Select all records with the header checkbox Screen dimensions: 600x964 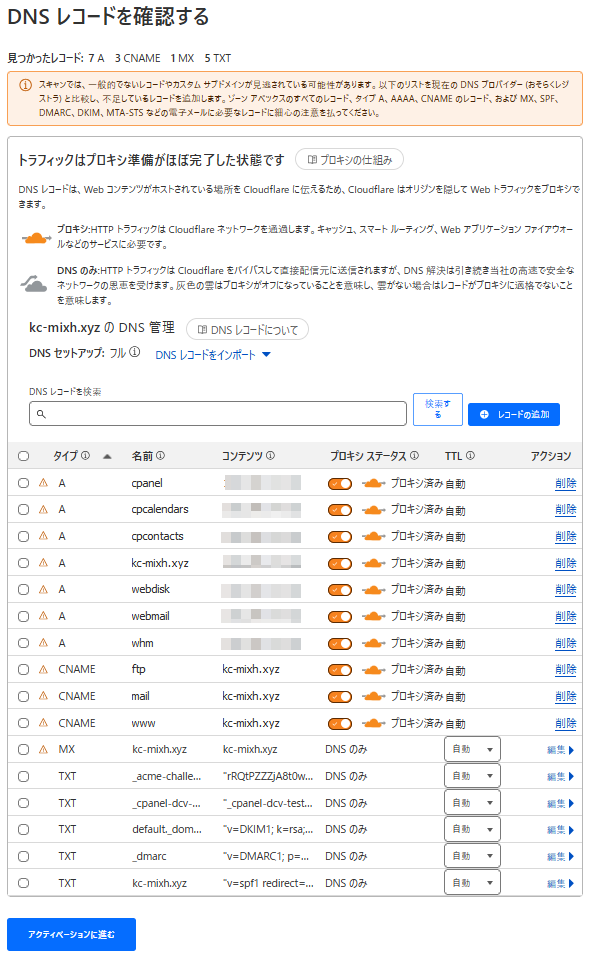click(23, 456)
